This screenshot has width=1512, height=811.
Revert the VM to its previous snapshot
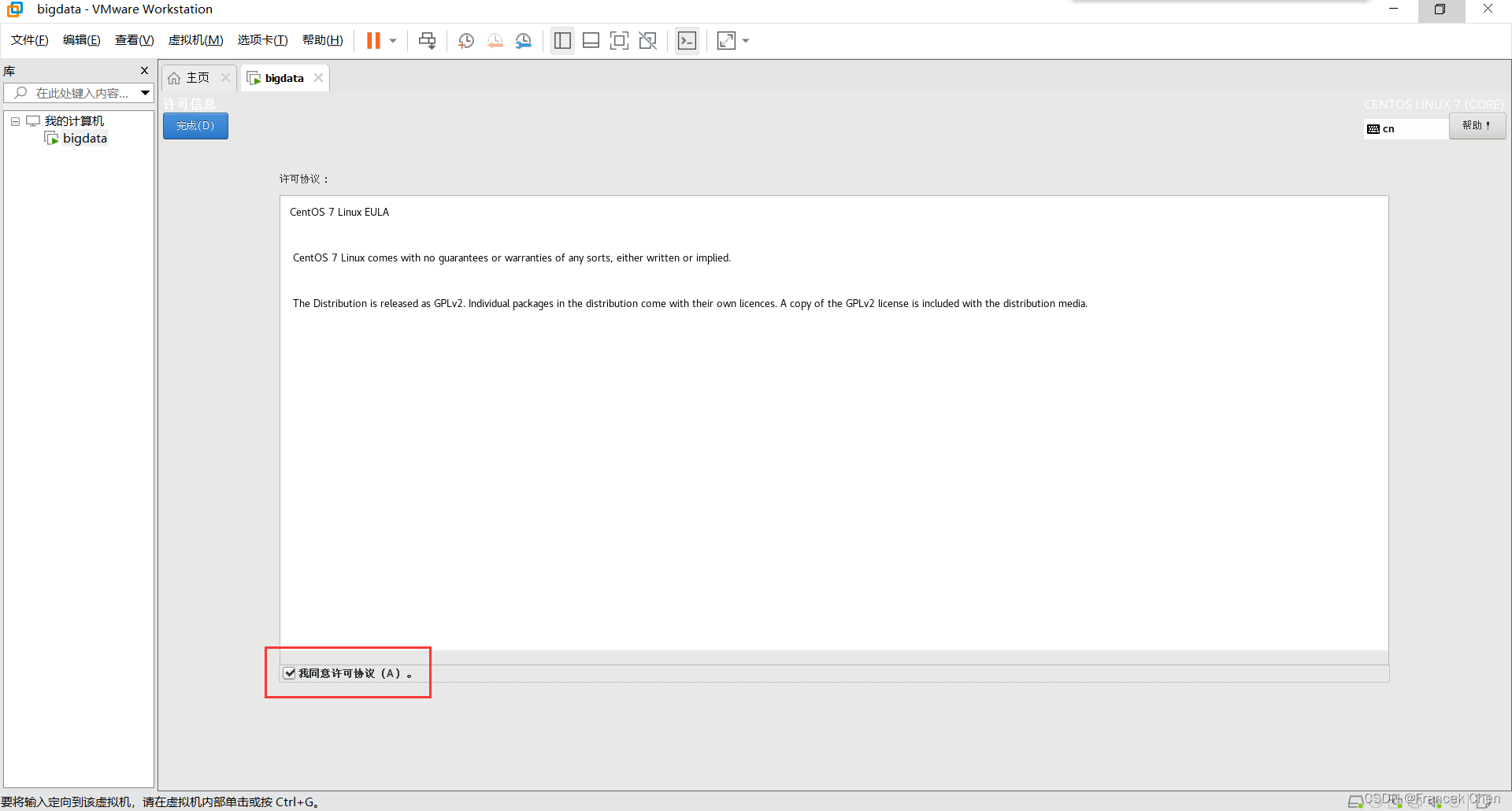495,41
